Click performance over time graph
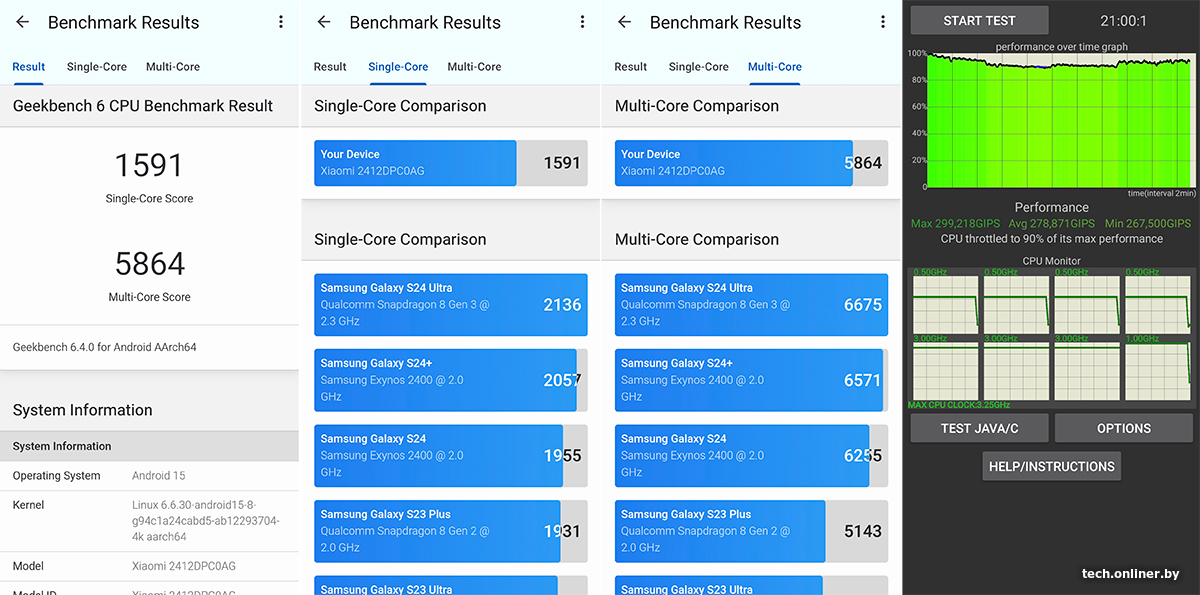Screen dimensions: 1200x595 (x=1059, y=119)
